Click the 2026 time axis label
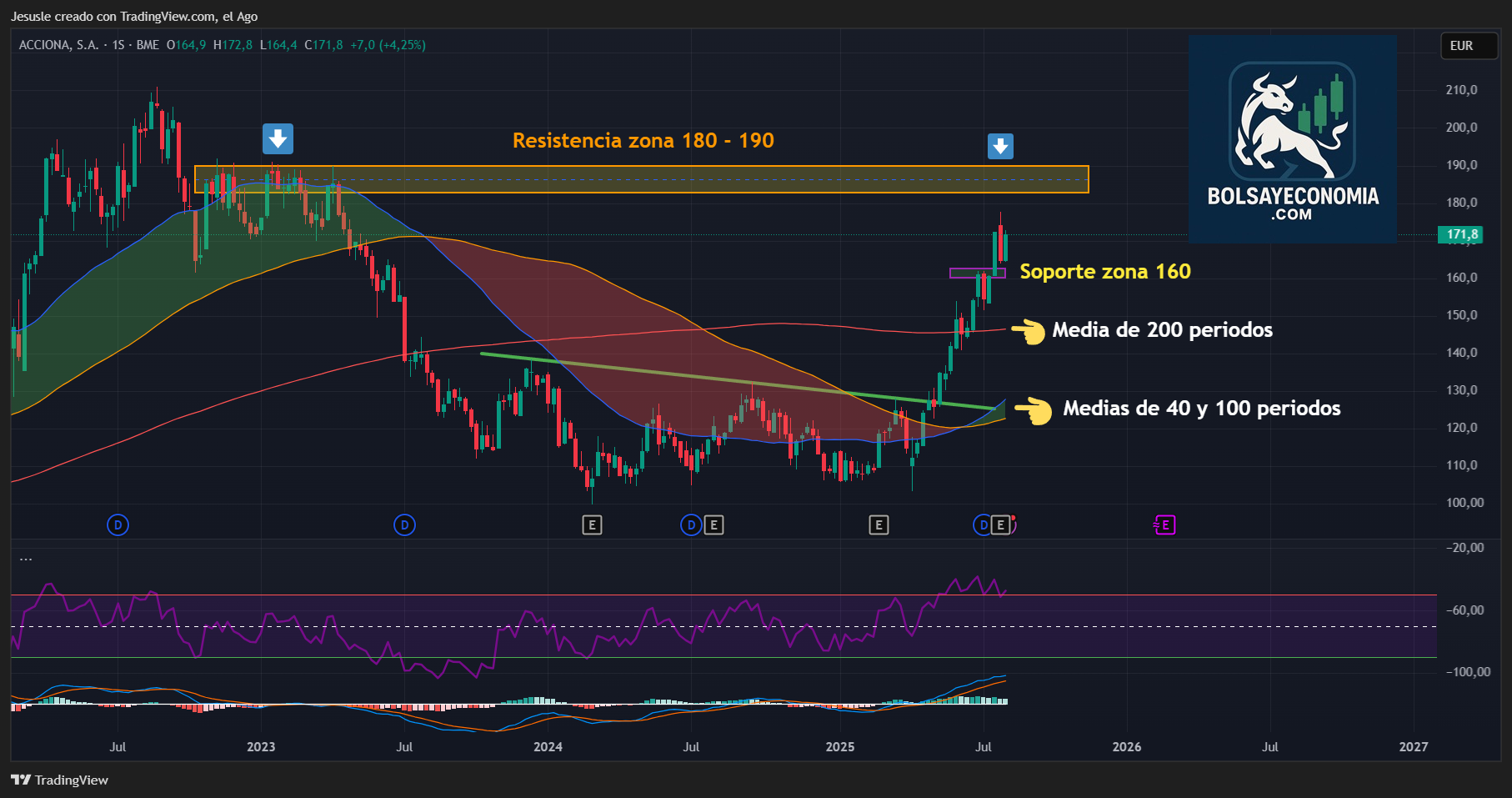Screen dimensions: 1512x798 click(1127, 746)
